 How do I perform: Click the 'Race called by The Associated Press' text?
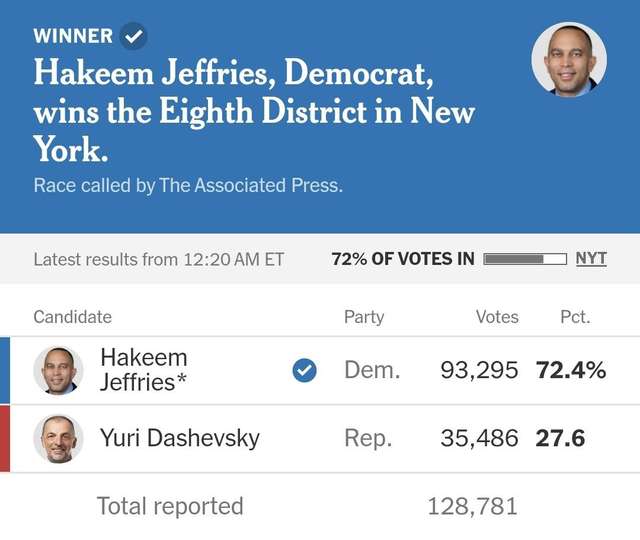(x=188, y=186)
